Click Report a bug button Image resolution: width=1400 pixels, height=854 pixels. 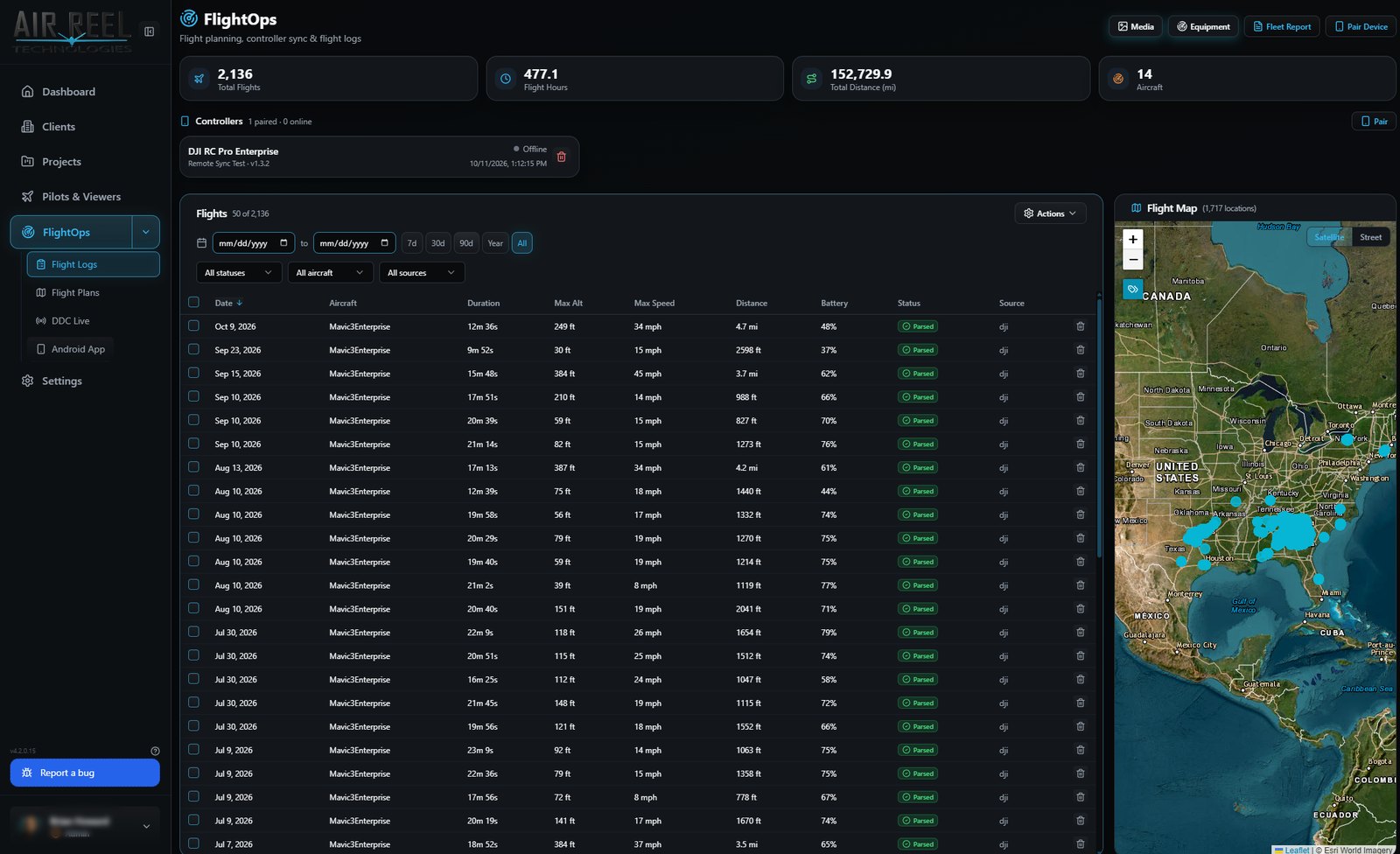click(85, 773)
